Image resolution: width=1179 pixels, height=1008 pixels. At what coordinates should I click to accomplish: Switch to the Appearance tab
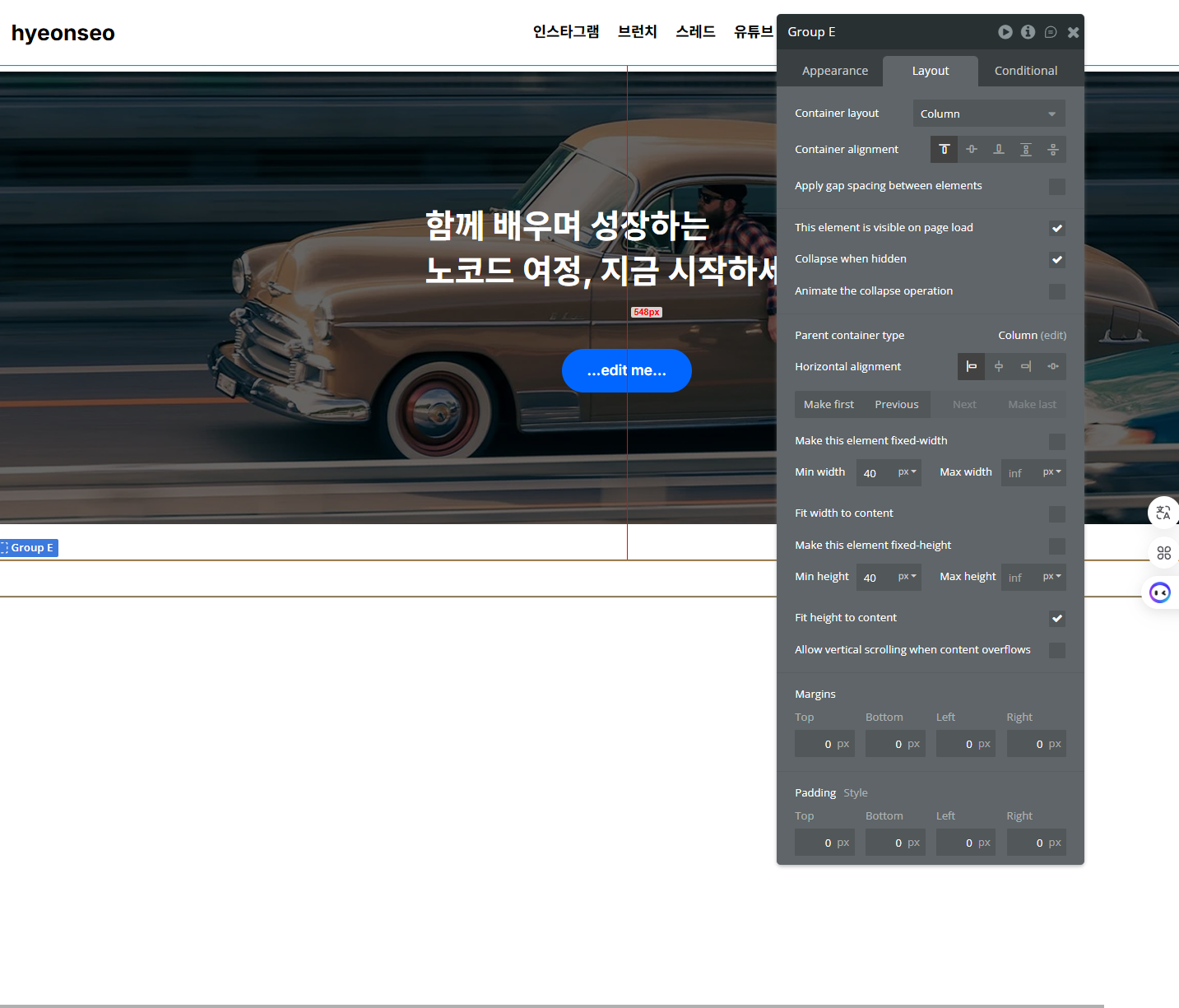[834, 71]
